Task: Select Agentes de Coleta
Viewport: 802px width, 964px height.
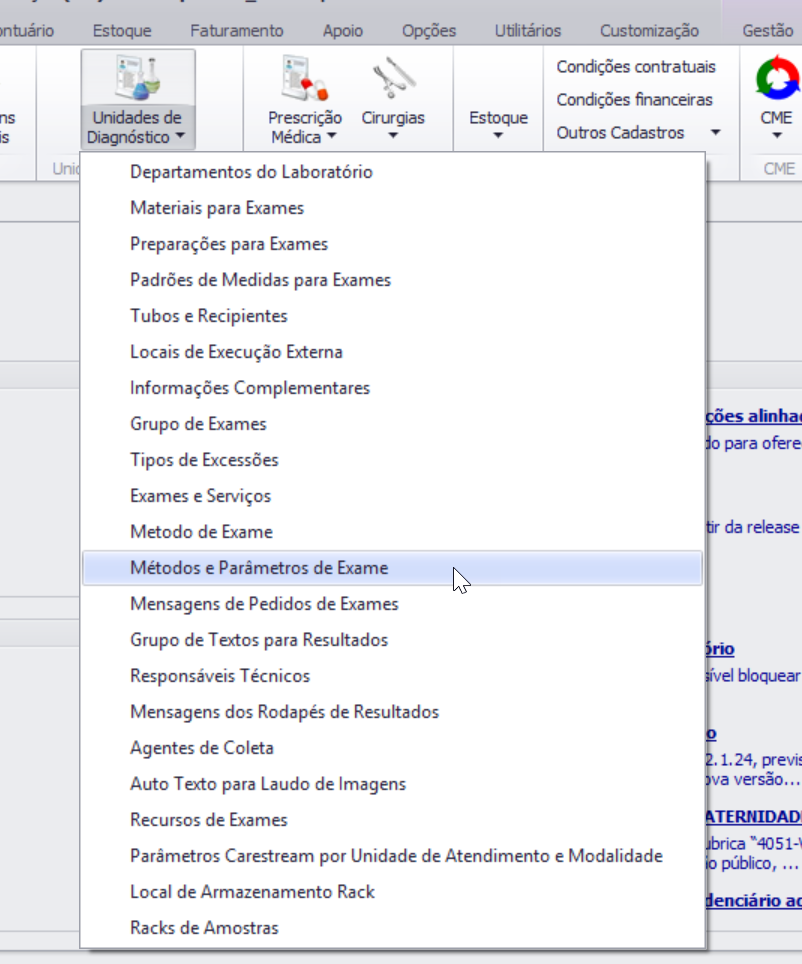Action: [x=392, y=748]
